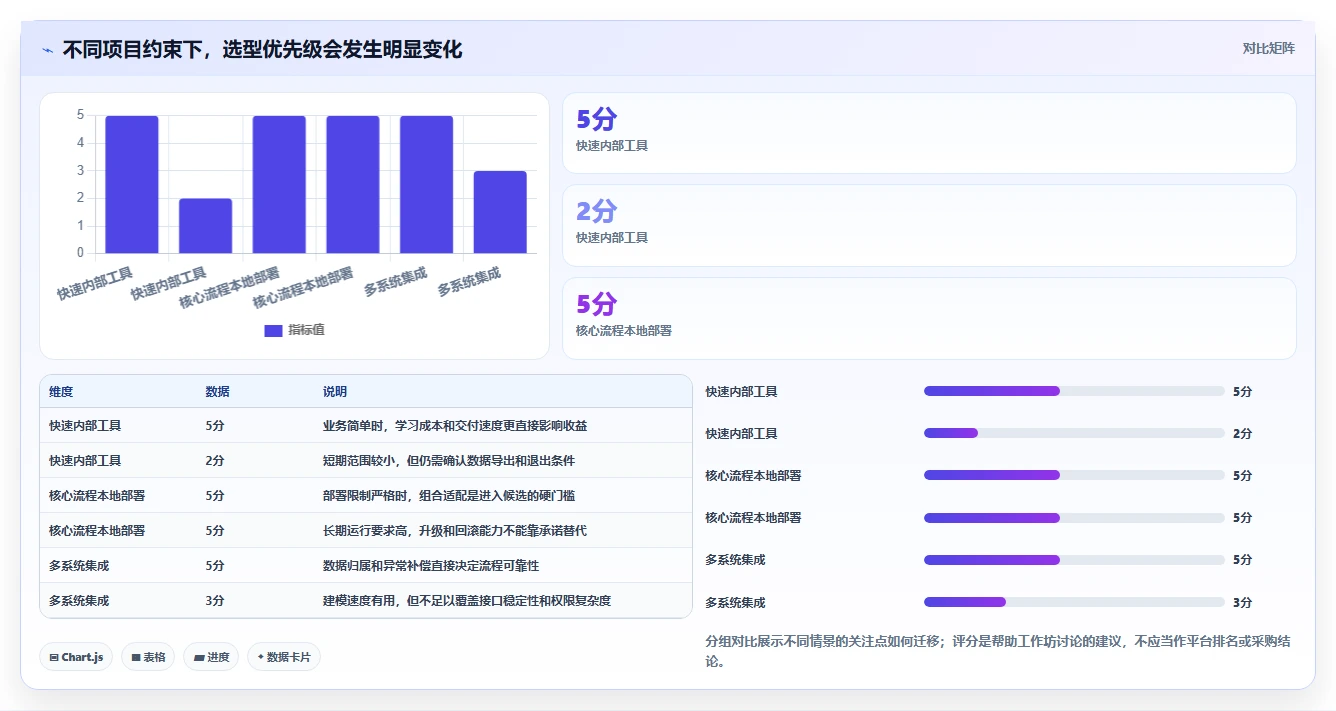Screen dimensions: 1336x711
Task: Click the y-axis label 4 on the chart
Action: click(x=80, y=143)
